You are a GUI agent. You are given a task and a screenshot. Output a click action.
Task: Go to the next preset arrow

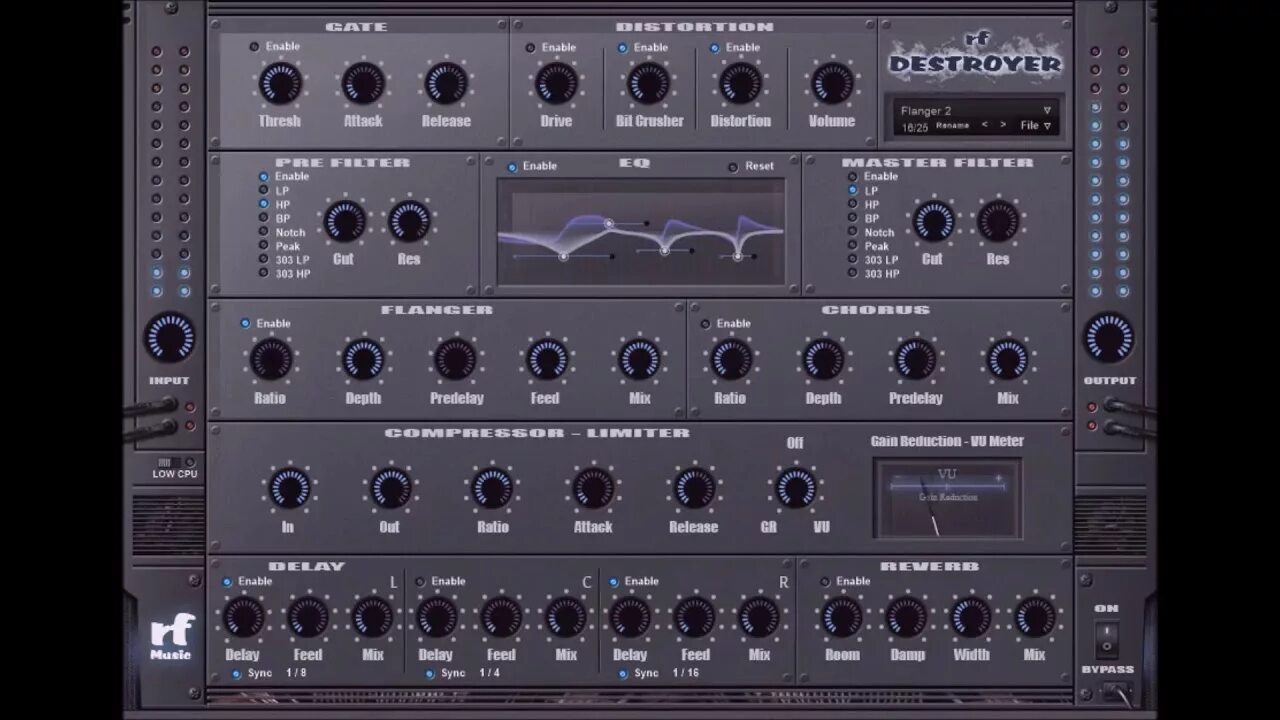pos(1003,126)
